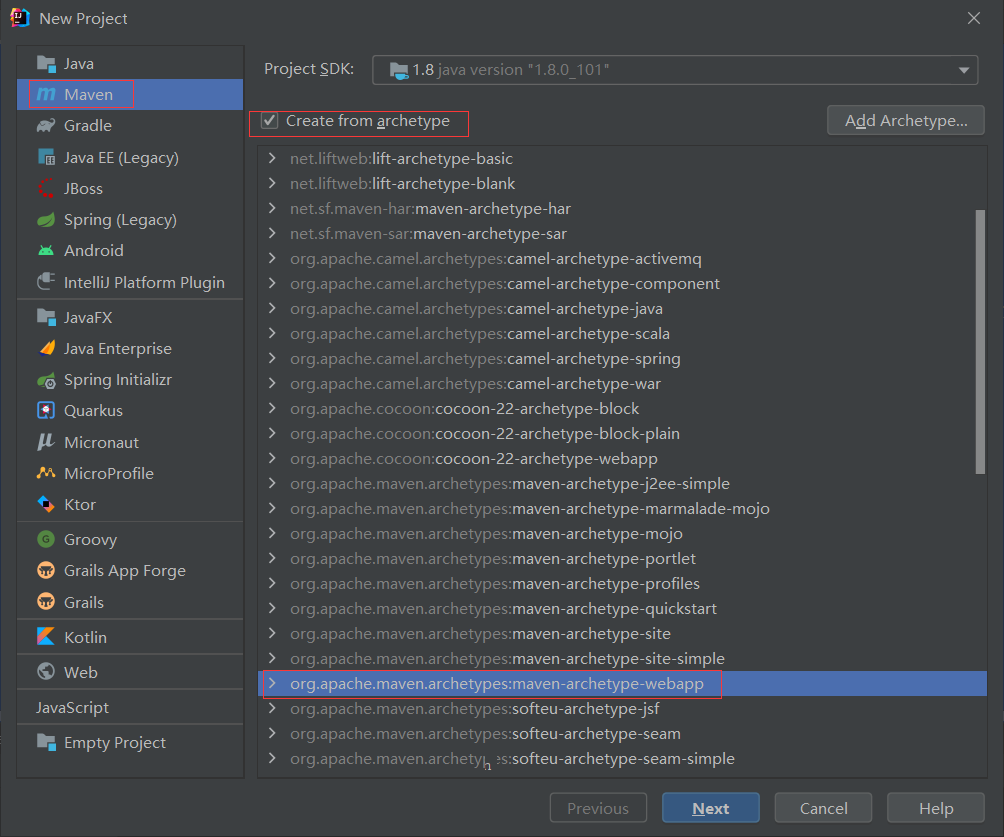Select softeu-archetype-seam-simple row
The width and height of the screenshot is (1004, 837).
pos(622,758)
